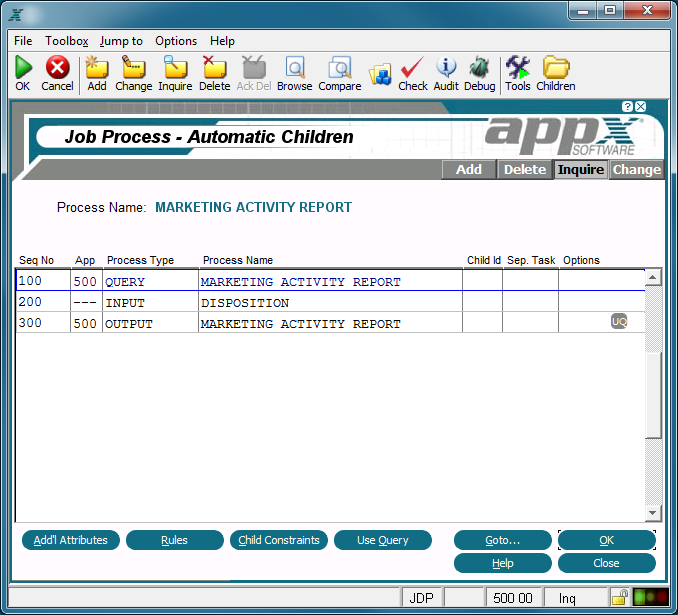Click the green OK play icon in toolbar
Viewport: 678px width, 615px height.
[23, 67]
